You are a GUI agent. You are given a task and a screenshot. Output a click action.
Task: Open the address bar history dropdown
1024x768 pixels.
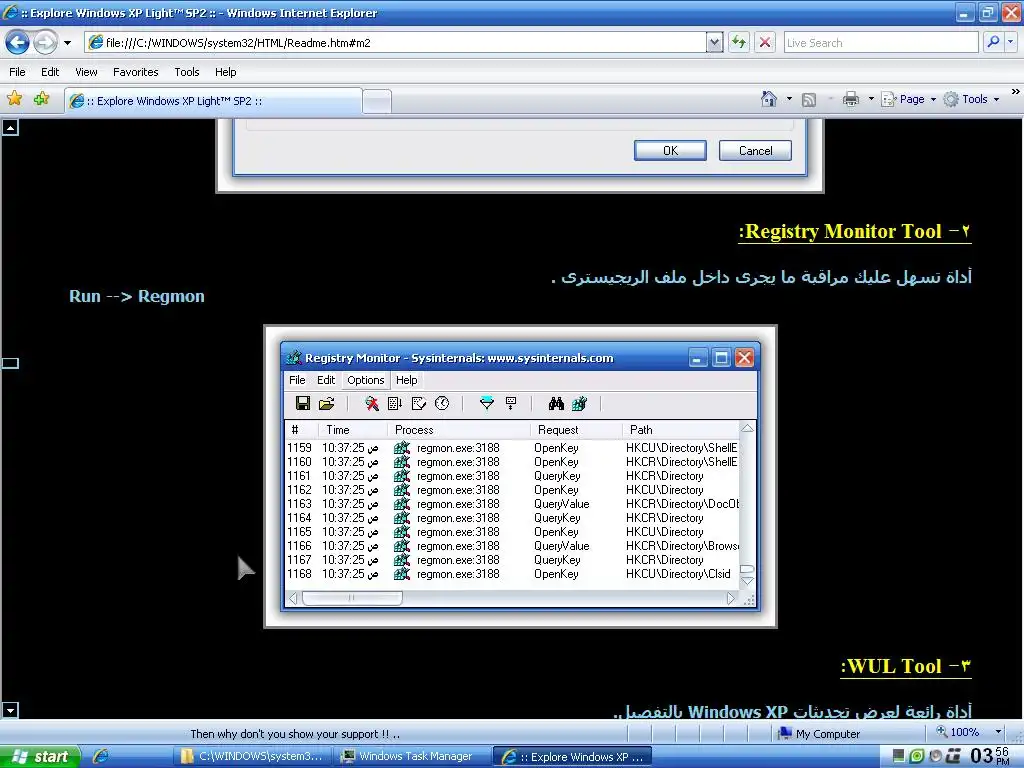tap(714, 43)
